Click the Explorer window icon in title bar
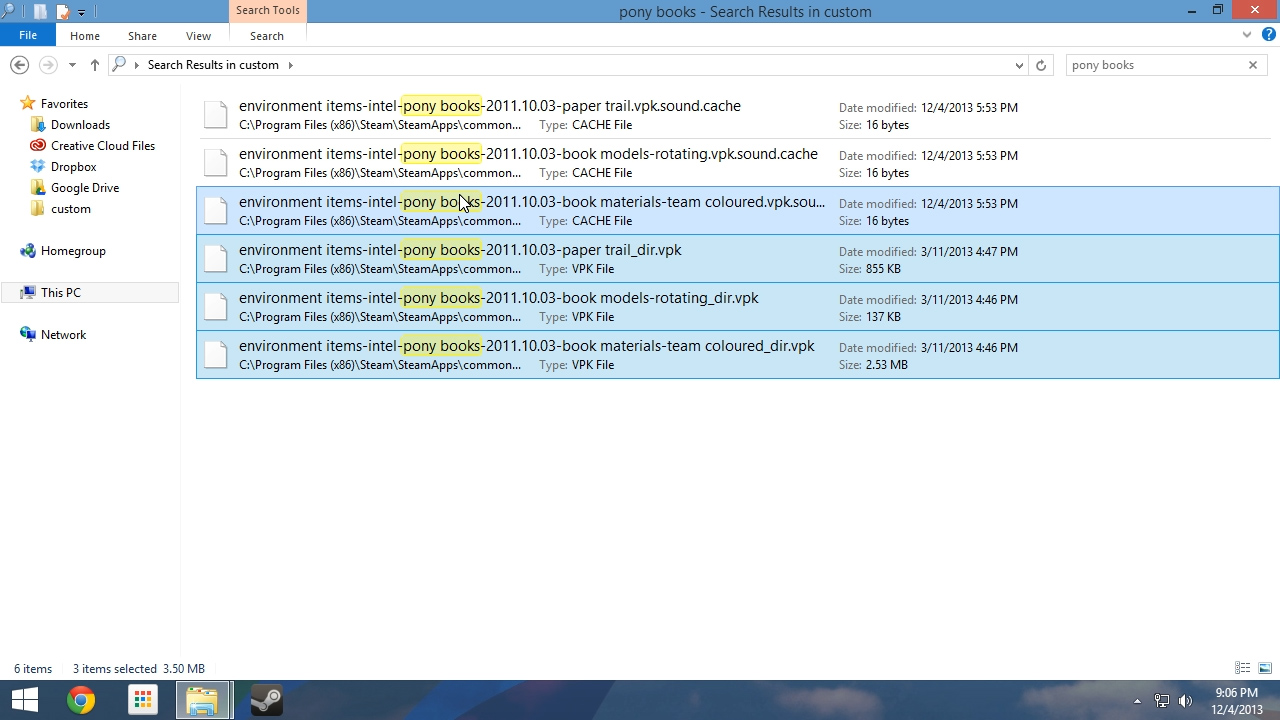 tap(9, 12)
